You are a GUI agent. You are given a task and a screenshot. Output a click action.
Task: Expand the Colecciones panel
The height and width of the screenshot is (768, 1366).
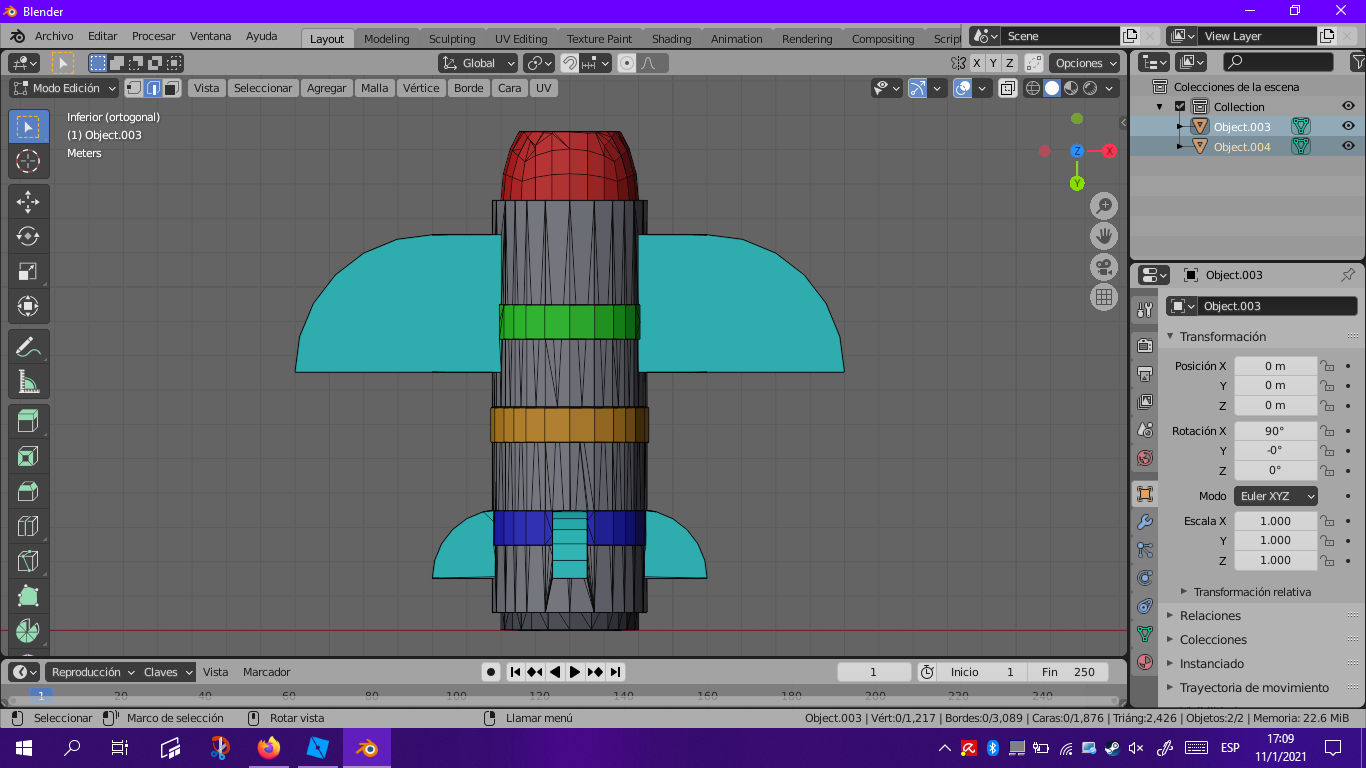(1213, 640)
